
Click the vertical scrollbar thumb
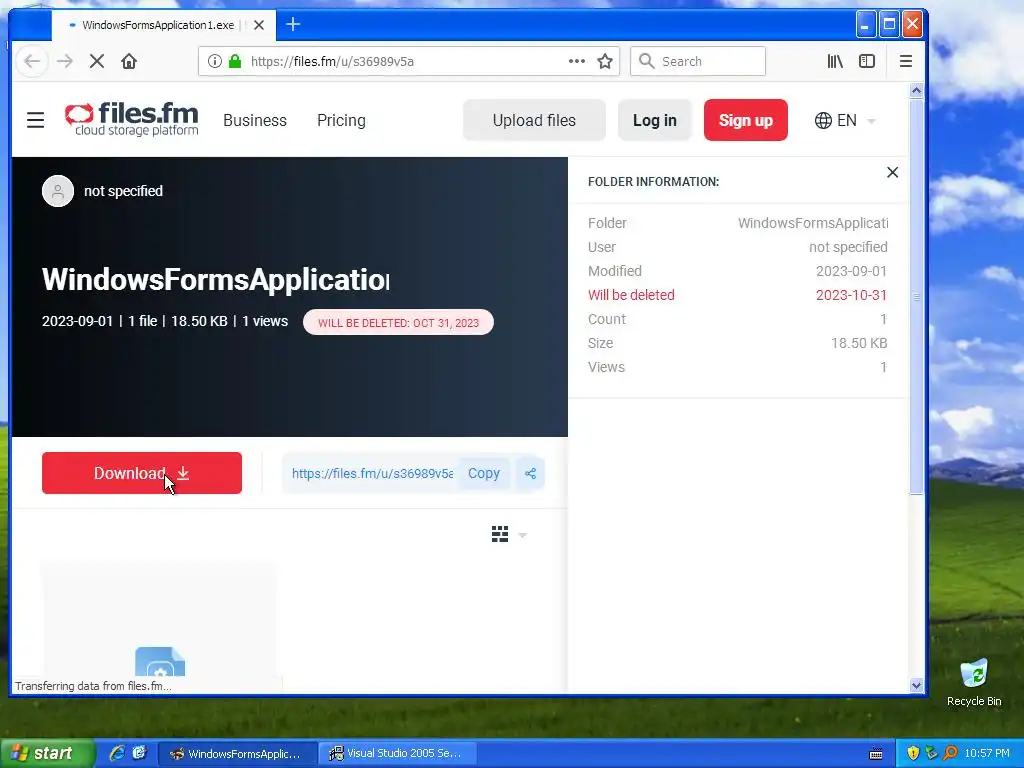click(916, 297)
